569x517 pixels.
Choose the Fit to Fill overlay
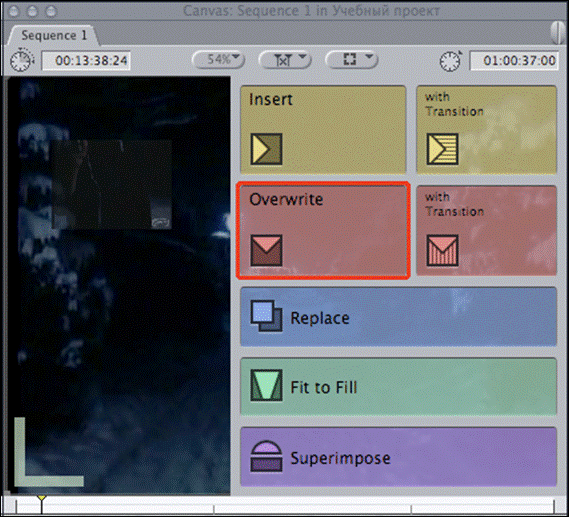click(398, 386)
